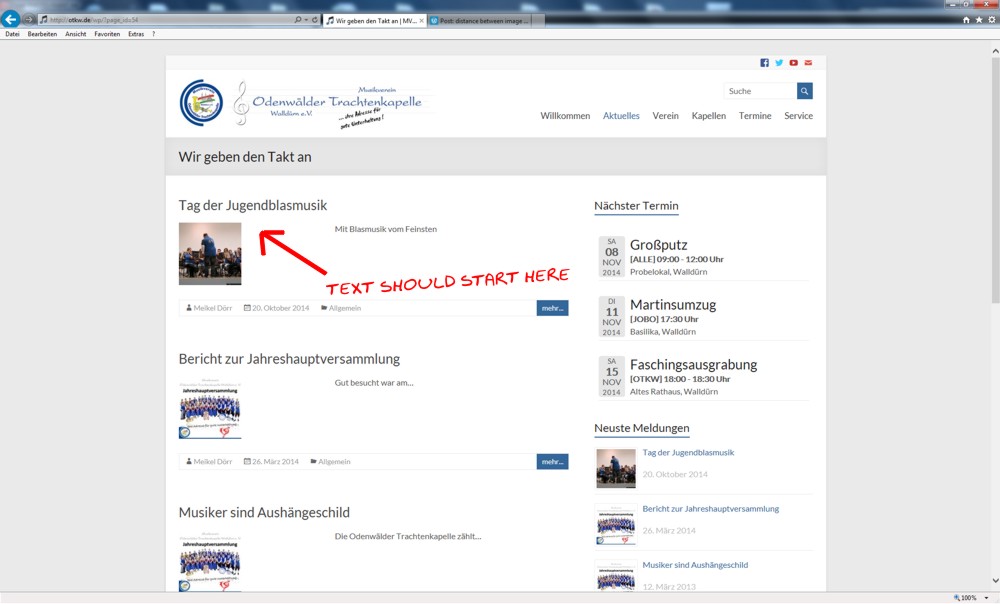Open 'Bericht zur Jahreshauptversammlung' sidebar link
Screen dimensions: 1000x604
point(710,509)
